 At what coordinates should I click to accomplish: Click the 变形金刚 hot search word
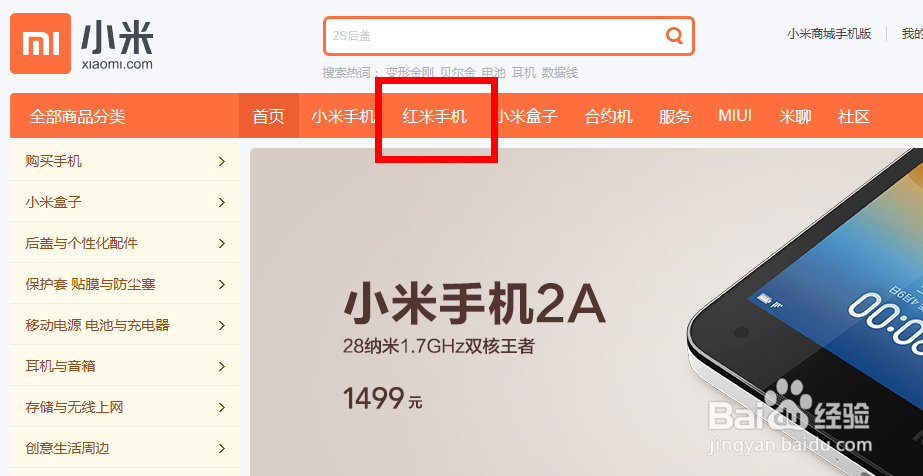click(410, 73)
